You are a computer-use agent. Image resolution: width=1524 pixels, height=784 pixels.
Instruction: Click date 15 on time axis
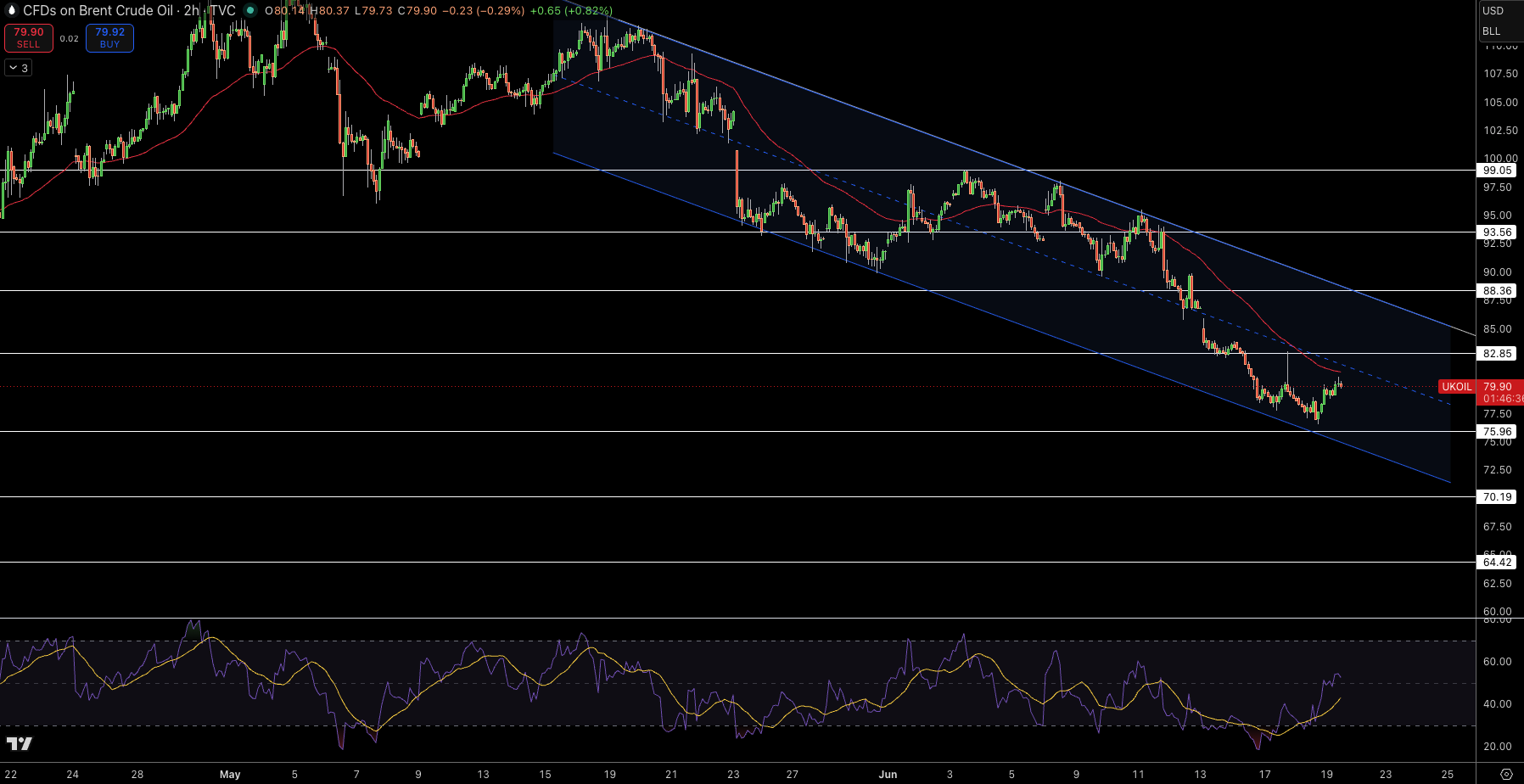point(545,775)
